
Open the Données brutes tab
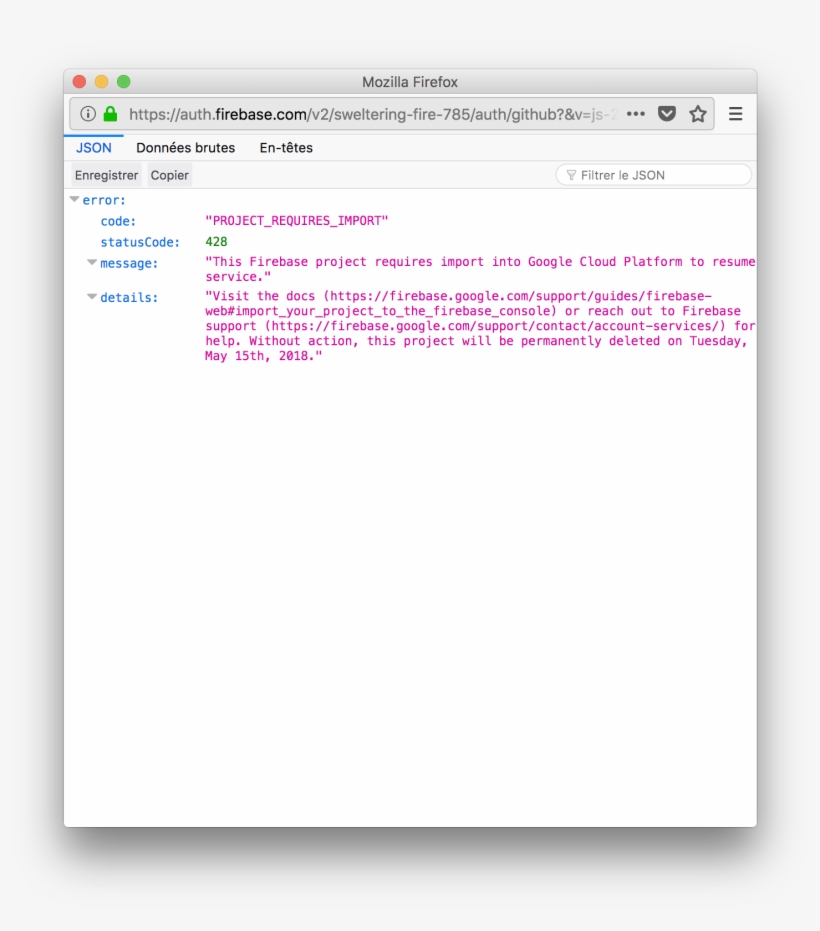185,148
